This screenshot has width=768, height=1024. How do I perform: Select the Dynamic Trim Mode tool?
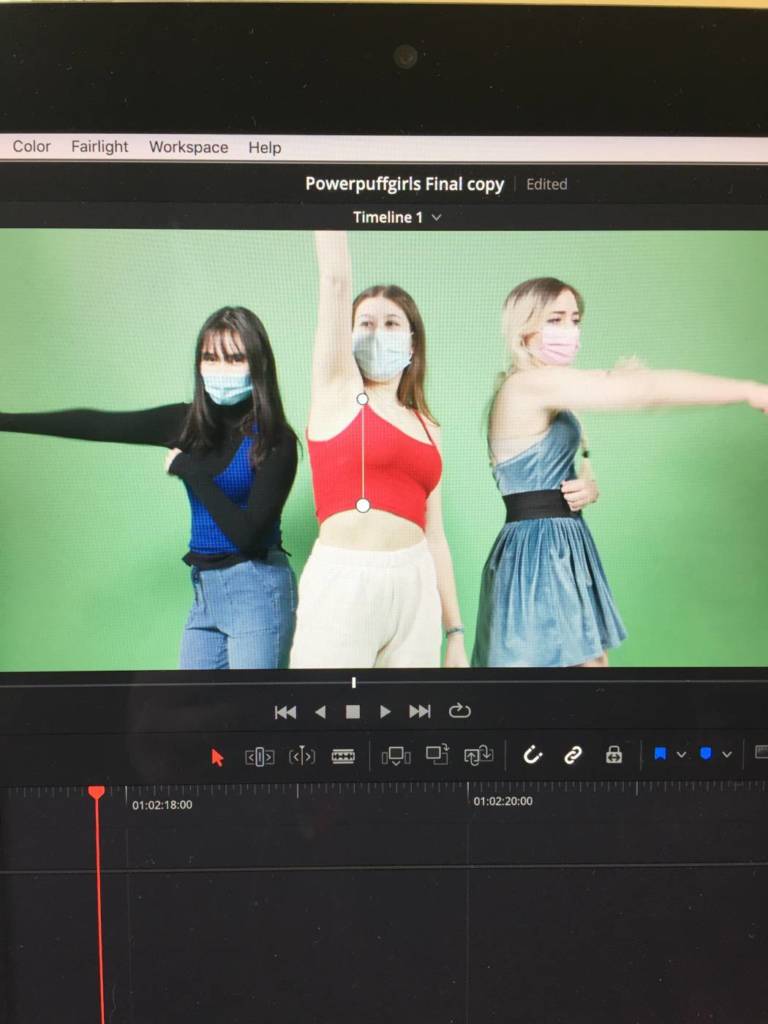[302, 757]
